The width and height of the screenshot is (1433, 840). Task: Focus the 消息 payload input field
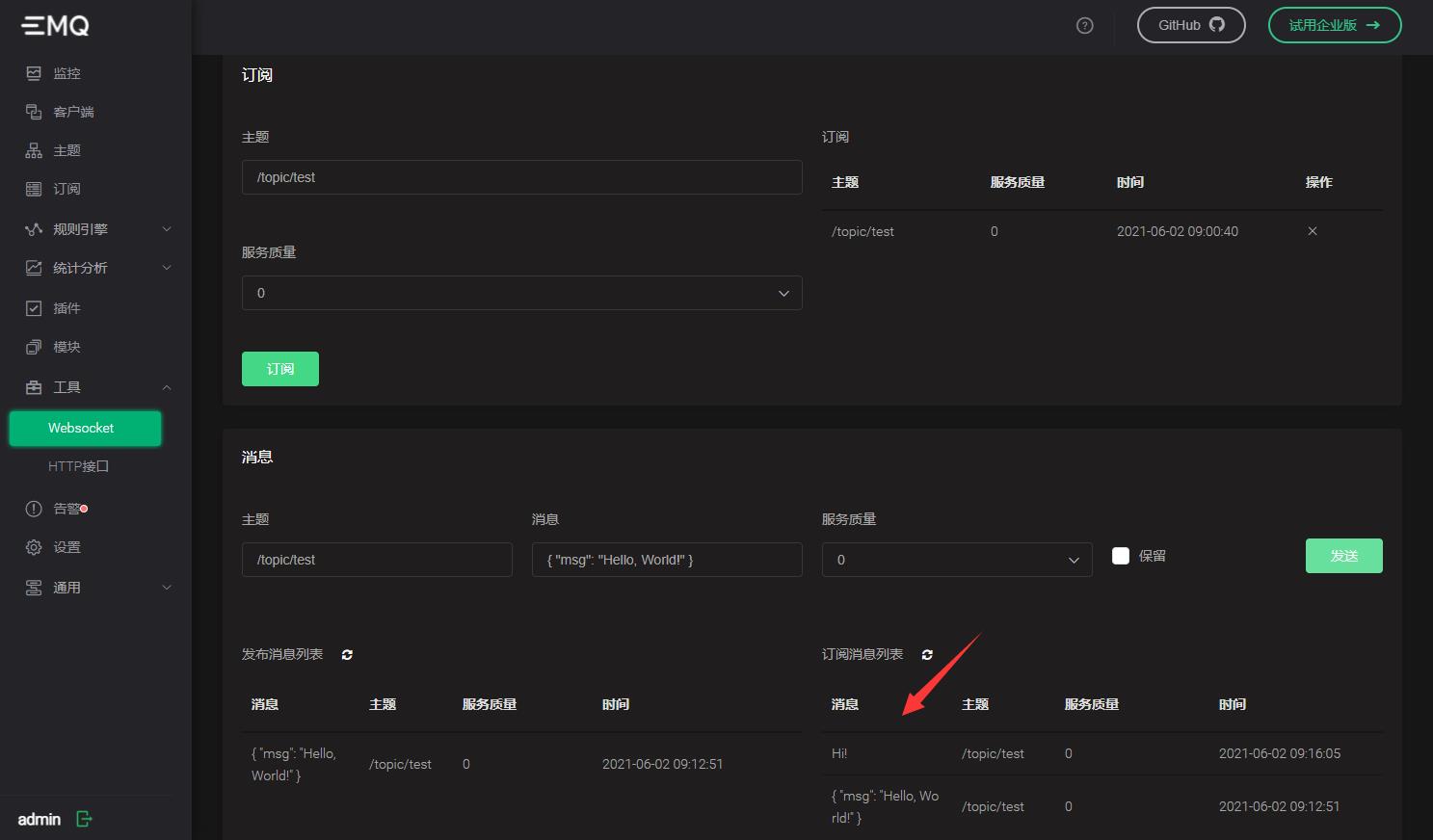(667, 560)
